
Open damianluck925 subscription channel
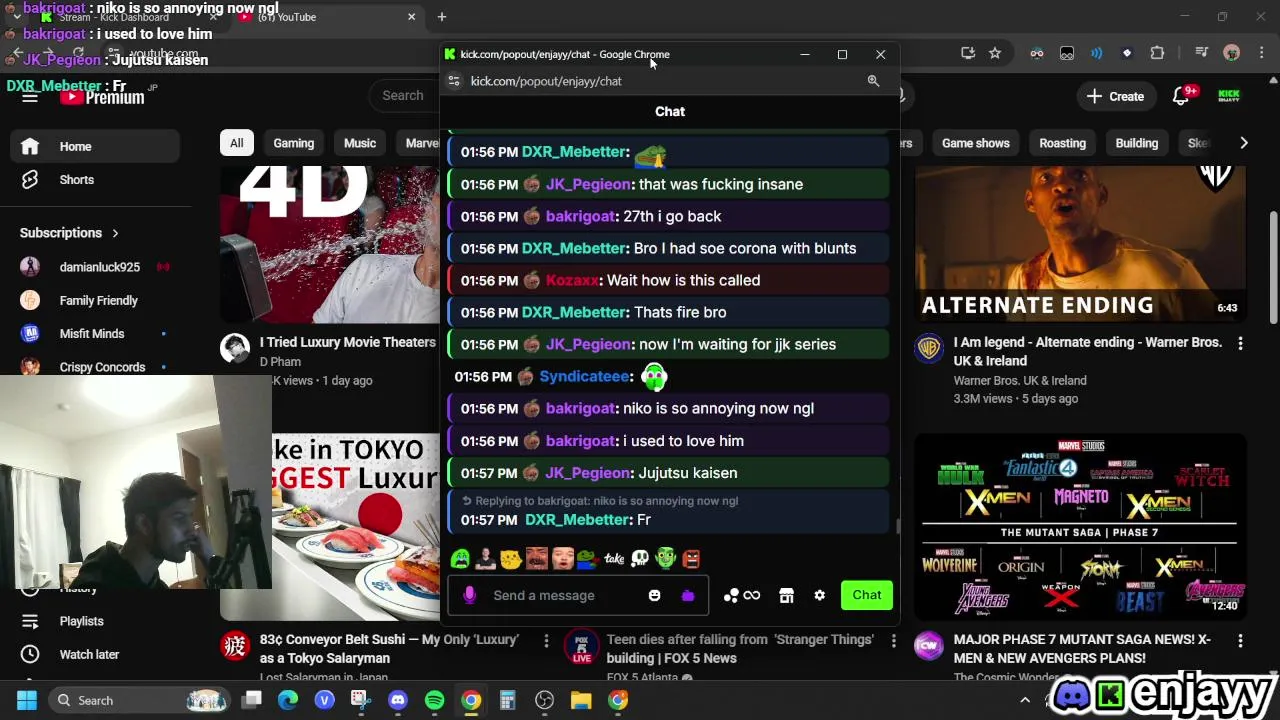pos(95,267)
